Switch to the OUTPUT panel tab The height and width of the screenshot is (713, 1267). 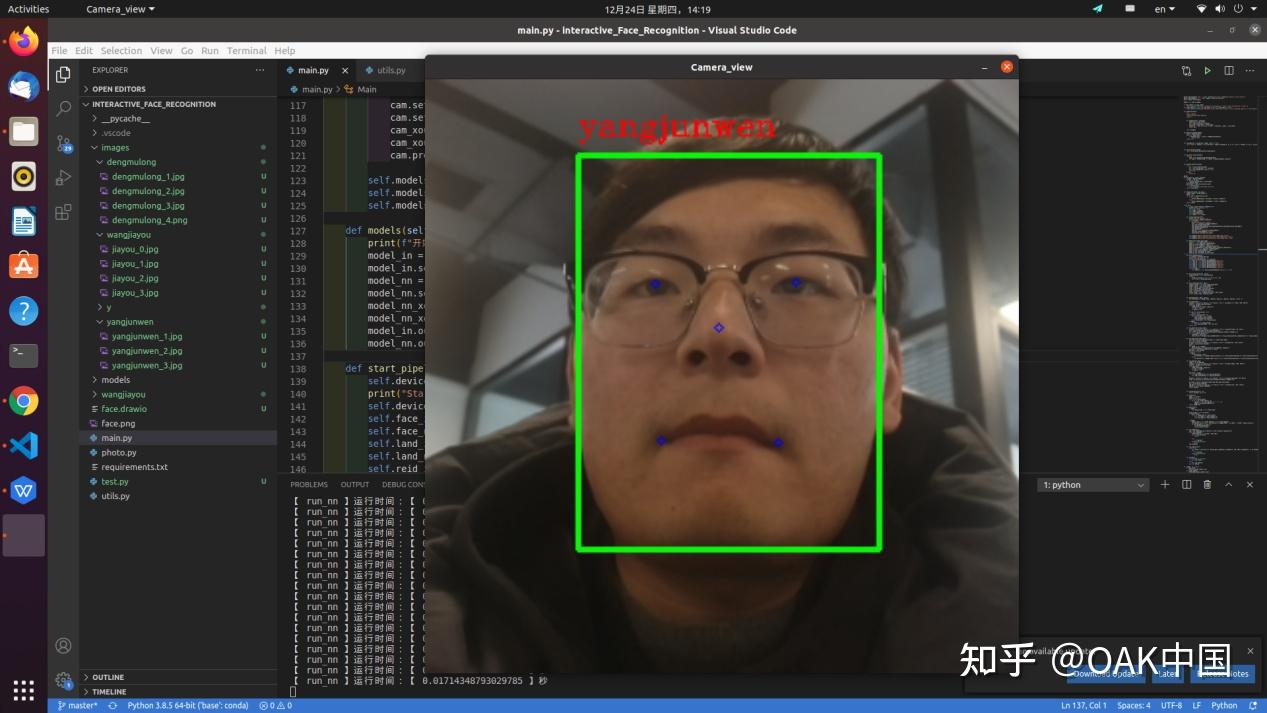355,484
